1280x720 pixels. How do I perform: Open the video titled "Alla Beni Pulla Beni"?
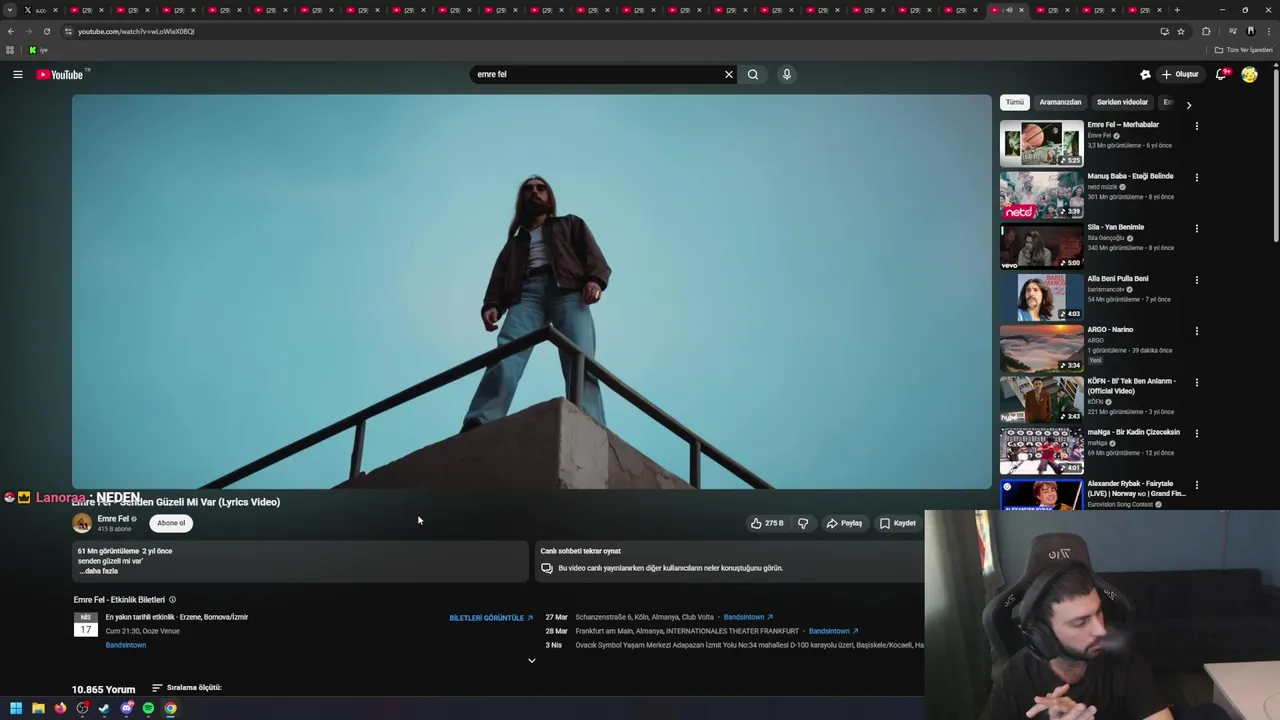click(x=1118, y=279)
